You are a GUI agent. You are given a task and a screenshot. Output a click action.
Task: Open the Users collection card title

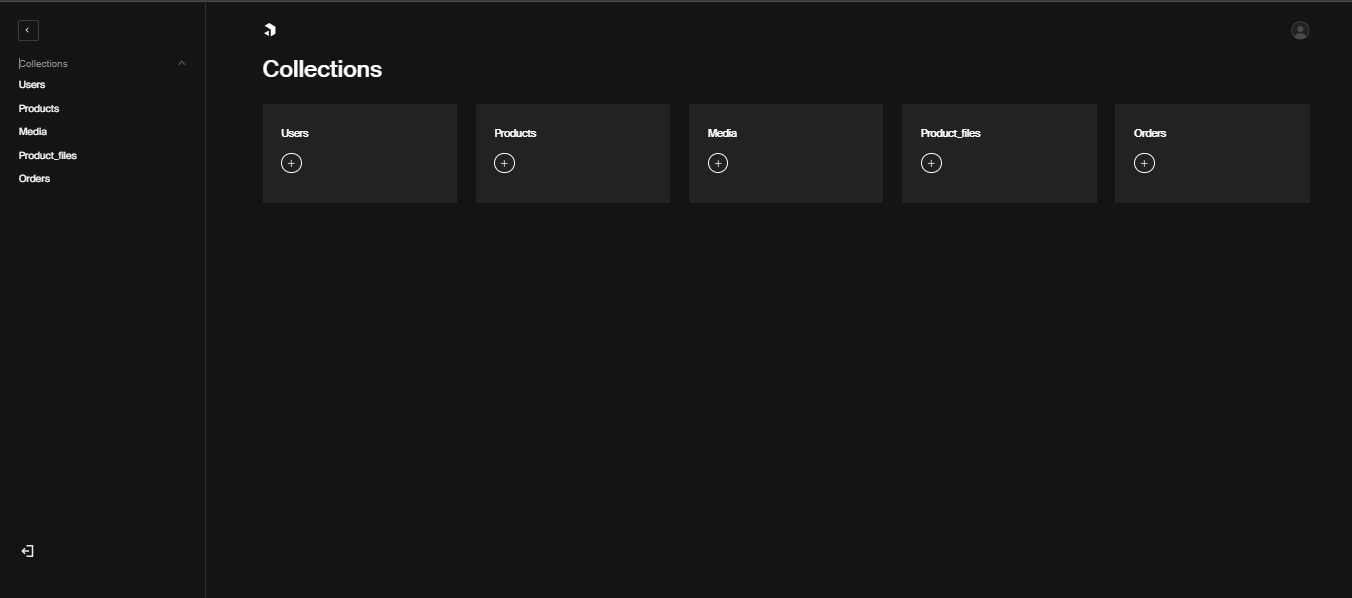295,133
